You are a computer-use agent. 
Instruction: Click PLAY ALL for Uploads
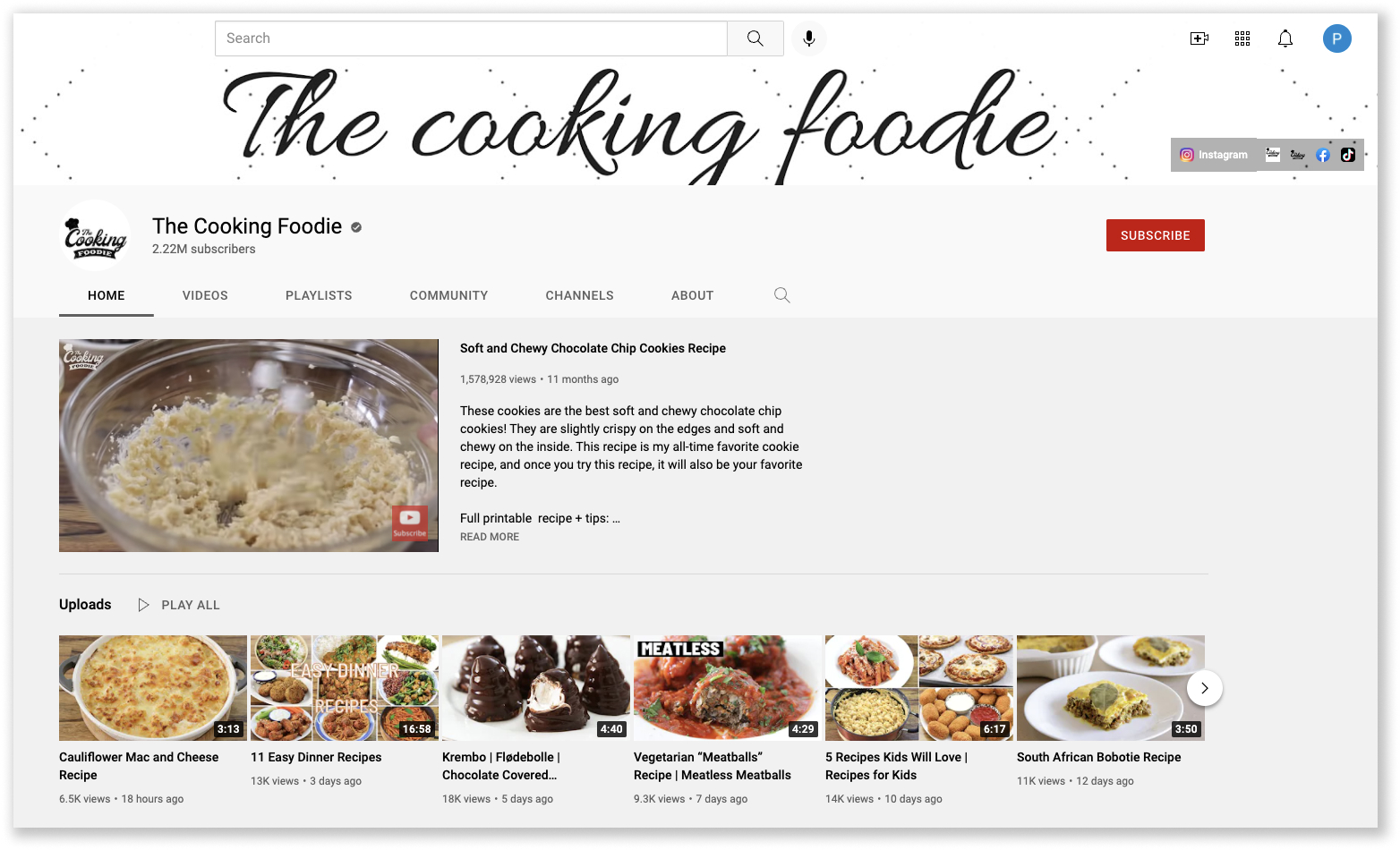178,605
